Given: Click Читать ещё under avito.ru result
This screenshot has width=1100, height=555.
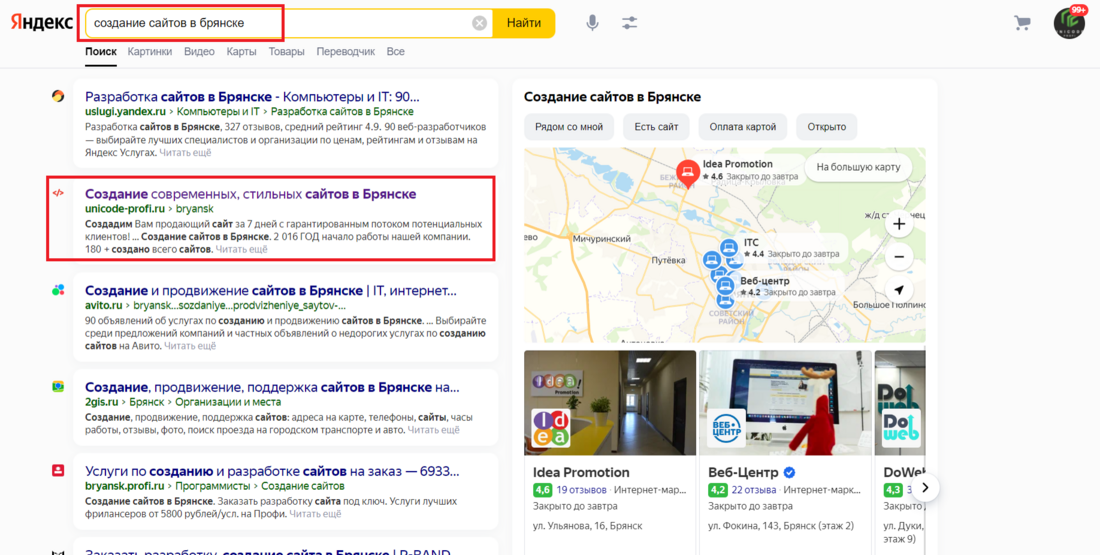Looking at the screenshot, I should tap(190, 346).
